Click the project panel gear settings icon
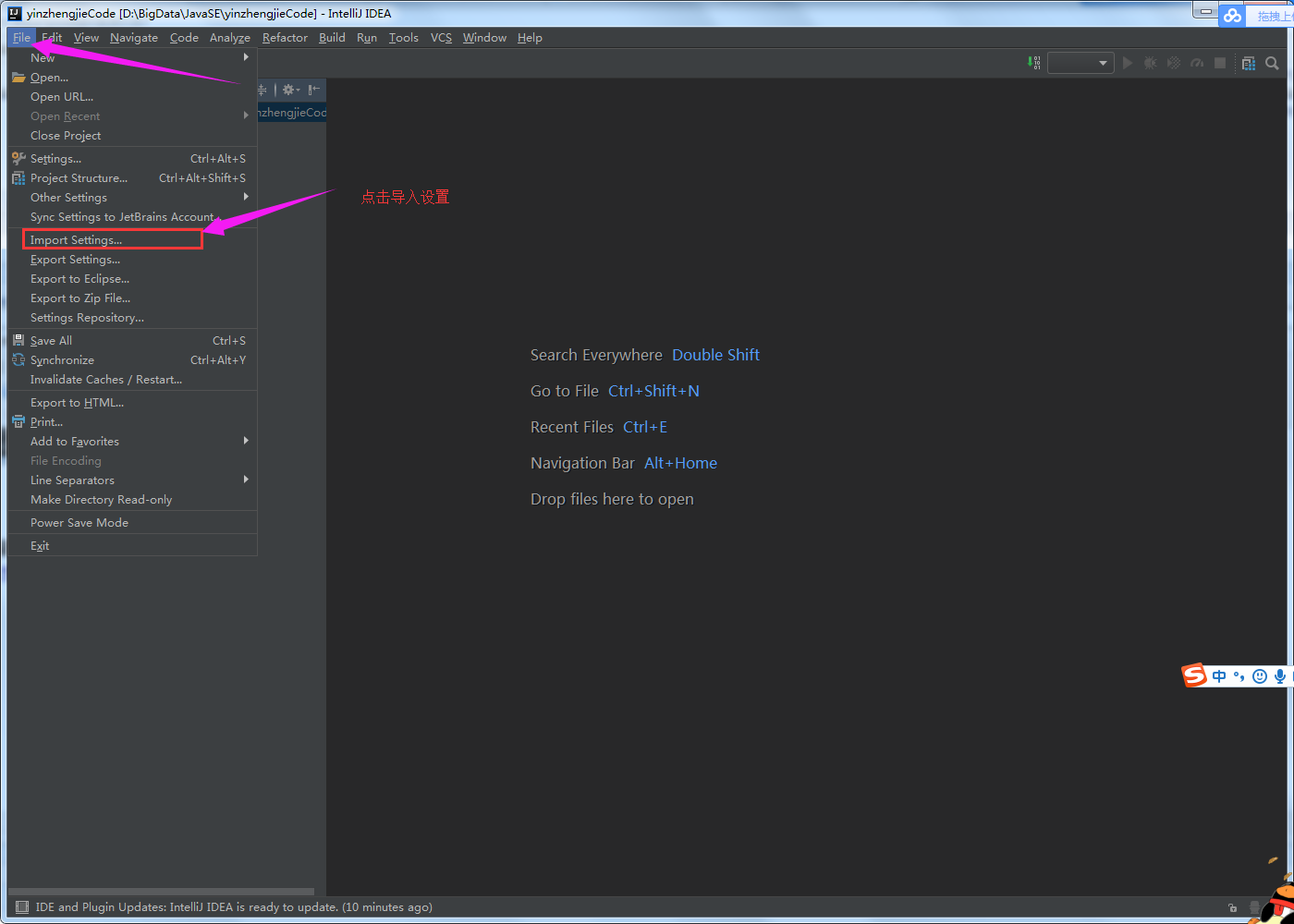The height and width of the screenshot is (924, 1294). pyautogui.click(x=290, y=90)
